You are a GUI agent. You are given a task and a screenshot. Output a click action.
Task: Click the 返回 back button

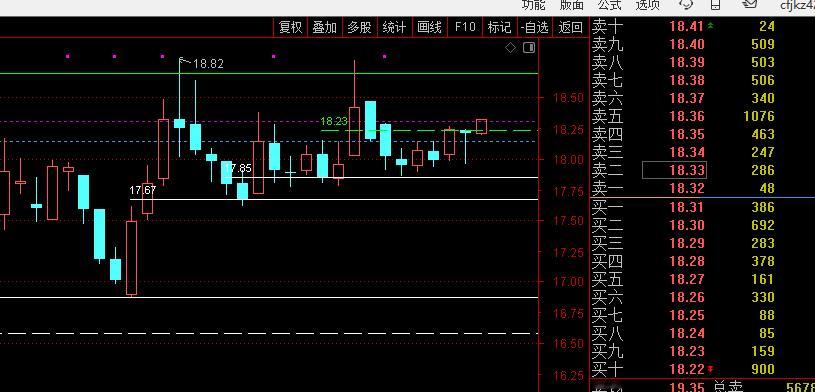tap(570, 27)
